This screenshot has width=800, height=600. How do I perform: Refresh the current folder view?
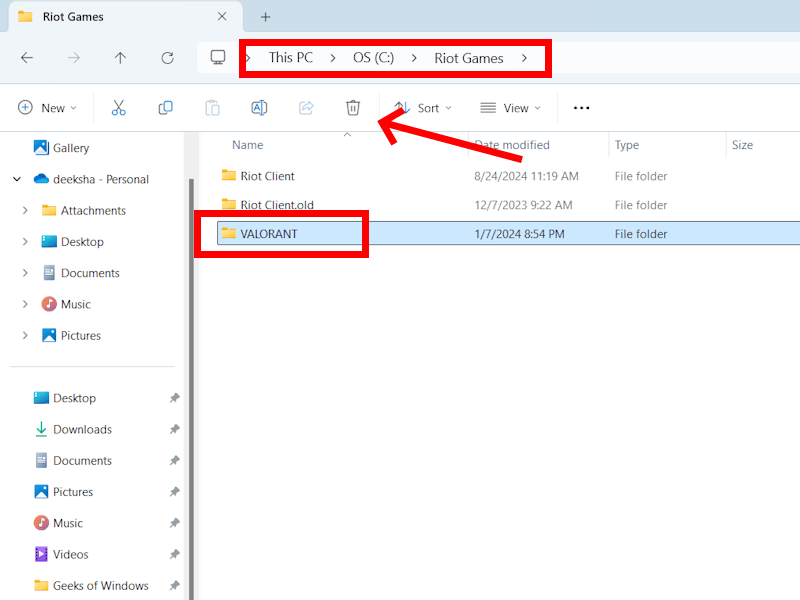[167, 57]
